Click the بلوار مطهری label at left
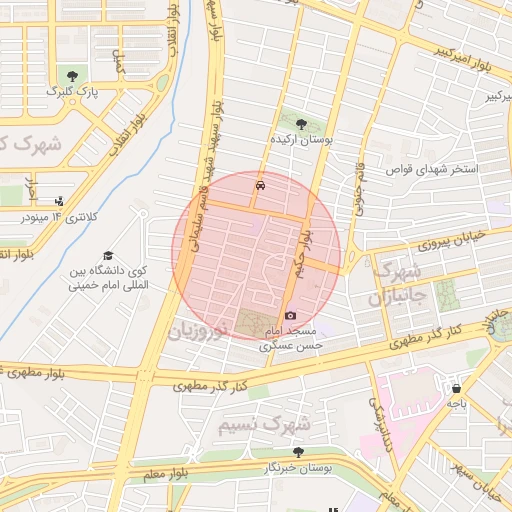Viewport: 512px width, 512px height. click(x=32, y=373)
